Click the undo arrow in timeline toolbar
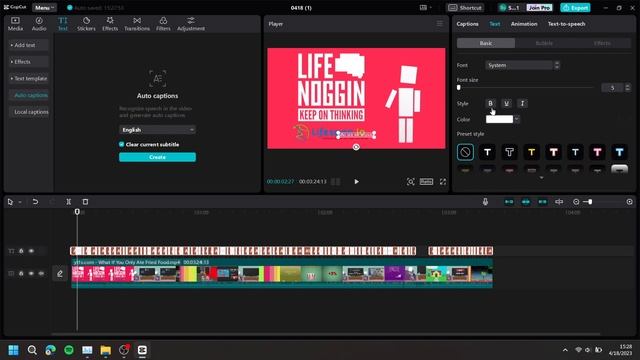The height and width of the screenshot is (360, 640). (x=35, y=202)
